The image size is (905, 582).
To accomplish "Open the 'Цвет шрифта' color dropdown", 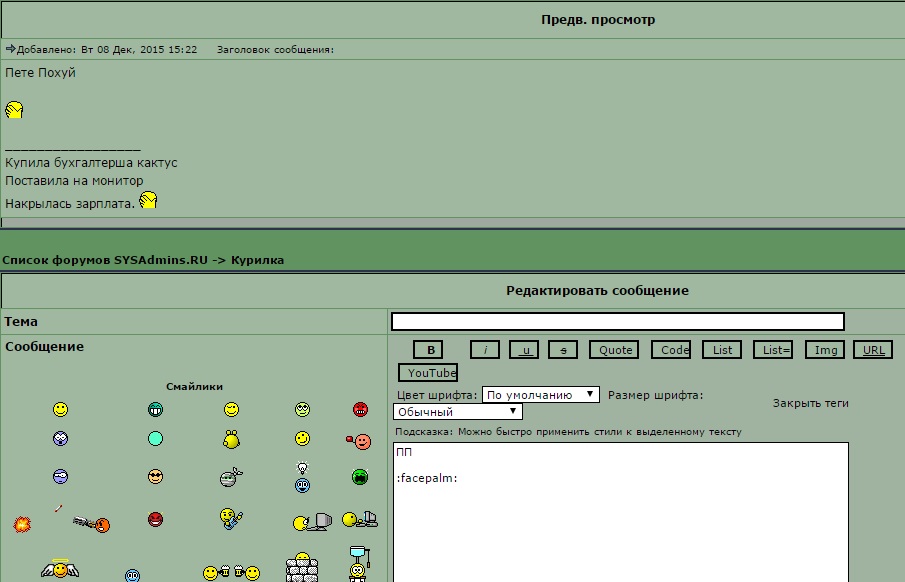I will pos(541,395).
